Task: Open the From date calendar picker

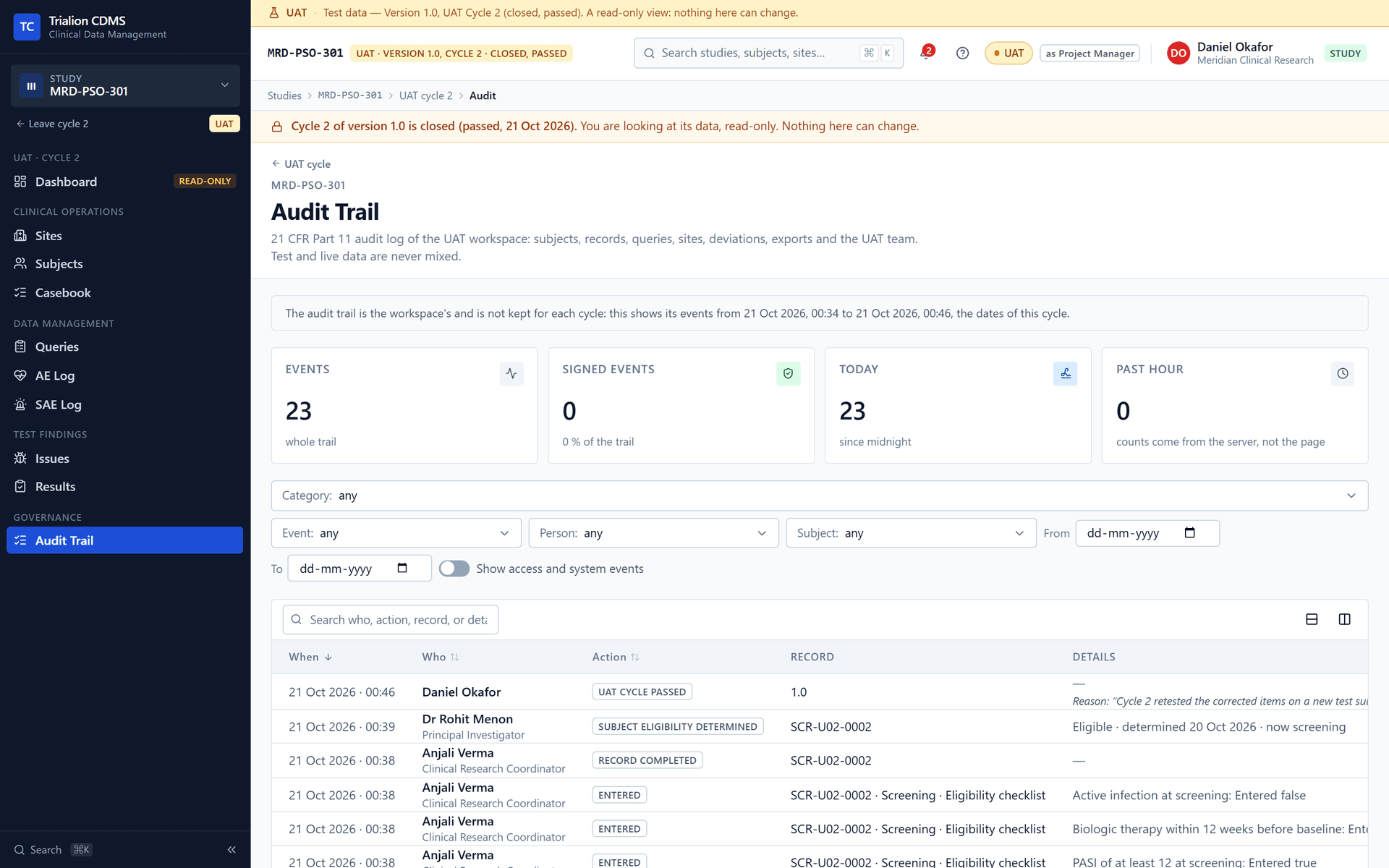Action: tap(1189, 533)
